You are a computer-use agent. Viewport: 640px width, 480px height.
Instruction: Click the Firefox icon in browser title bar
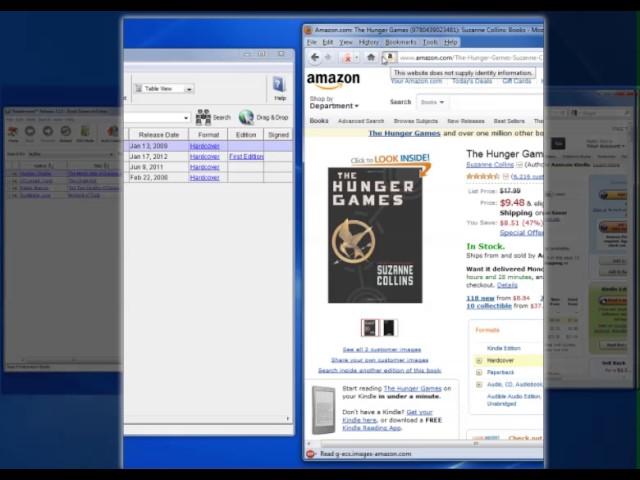click(x=309, y=30)
